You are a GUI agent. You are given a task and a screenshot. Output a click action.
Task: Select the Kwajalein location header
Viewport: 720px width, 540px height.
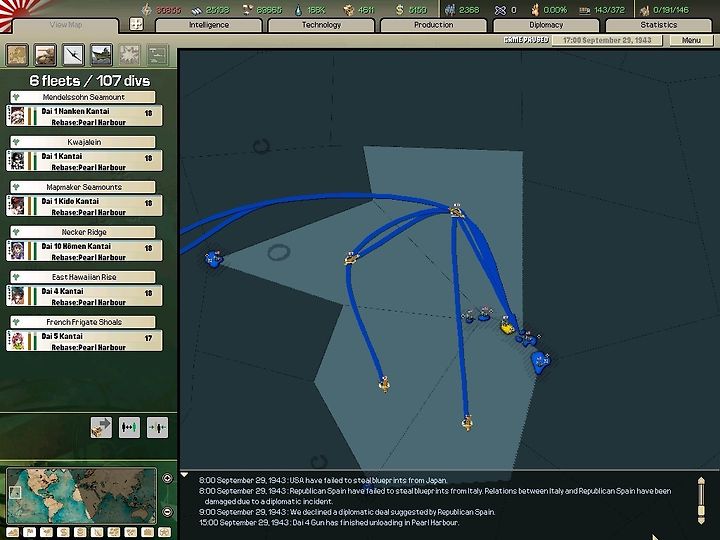coord(83,142)
